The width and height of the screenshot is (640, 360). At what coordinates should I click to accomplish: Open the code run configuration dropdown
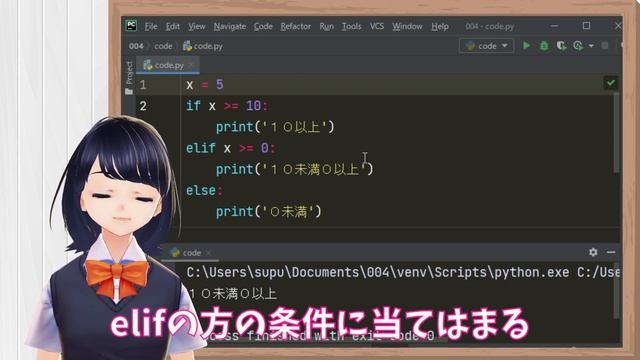487,46
